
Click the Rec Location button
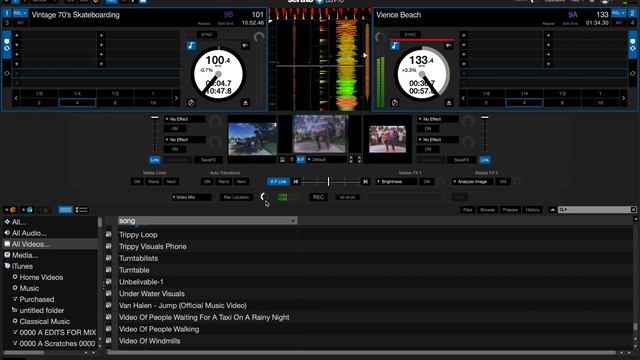tap(236, 197)
